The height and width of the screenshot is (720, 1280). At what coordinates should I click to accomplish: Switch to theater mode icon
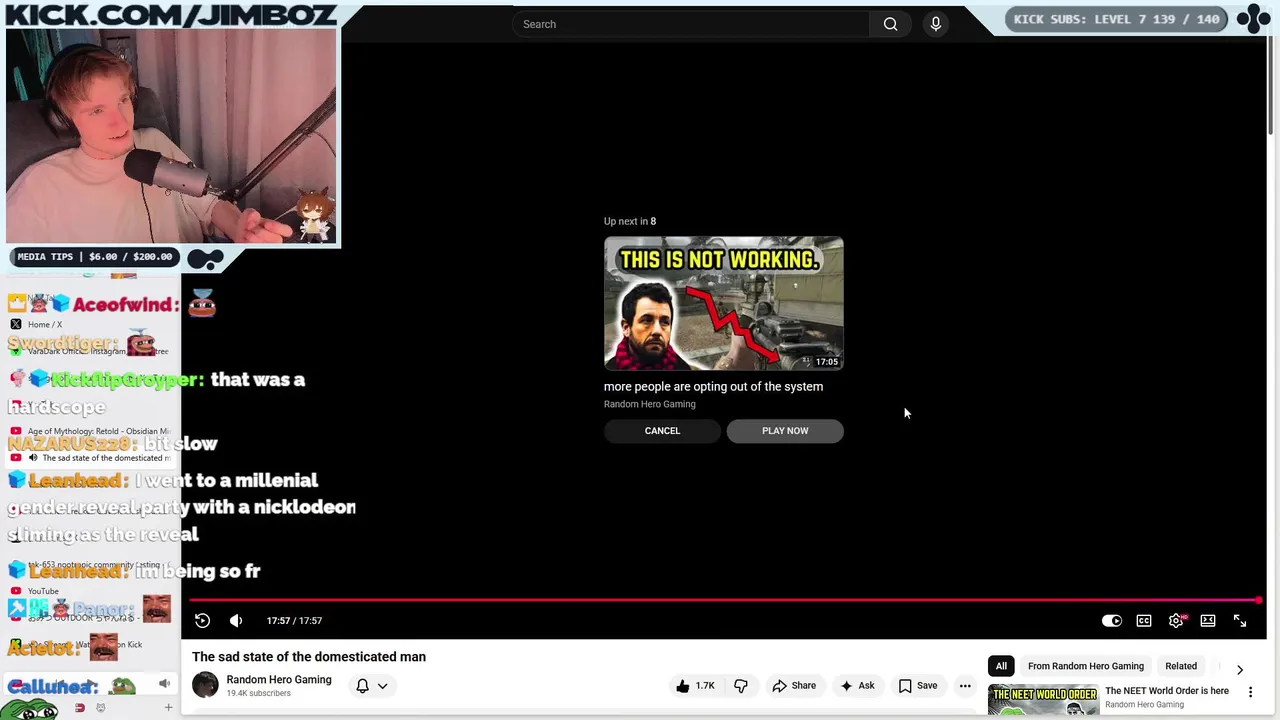[1208, 621]
